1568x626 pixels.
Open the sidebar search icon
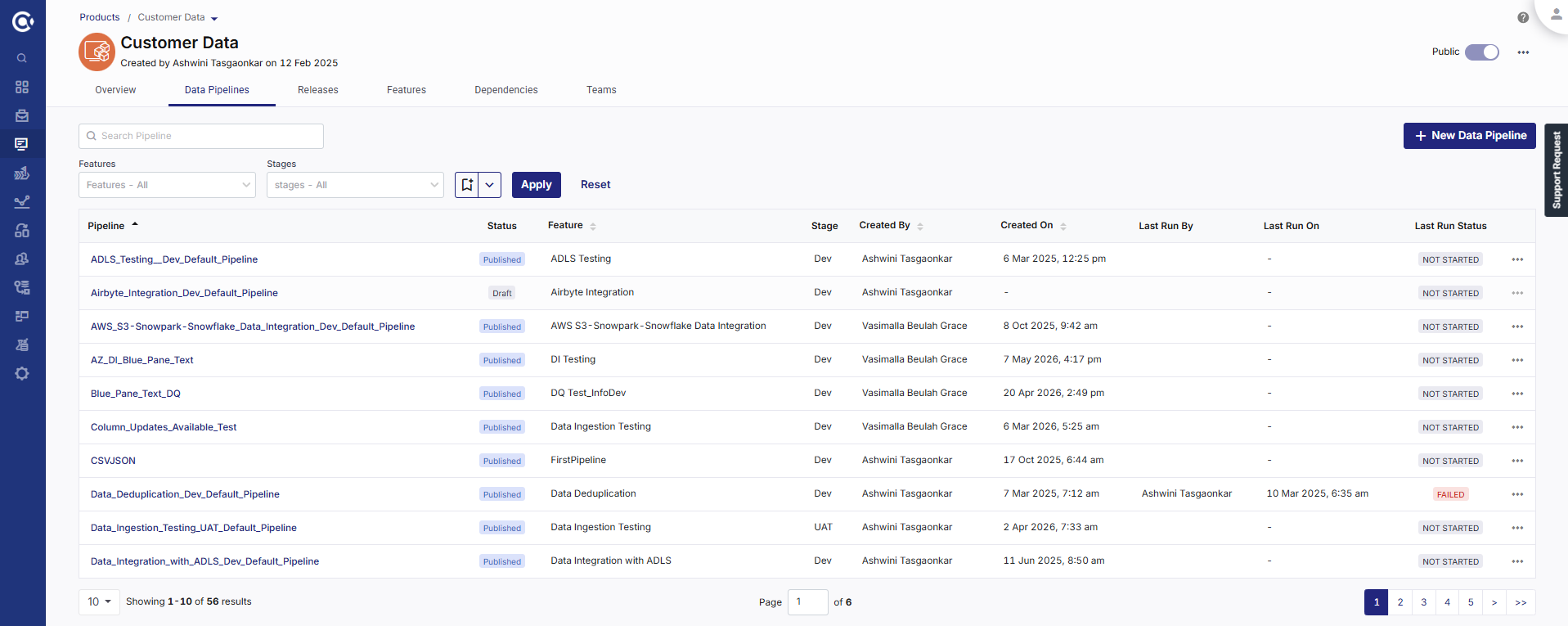(22, 58)
